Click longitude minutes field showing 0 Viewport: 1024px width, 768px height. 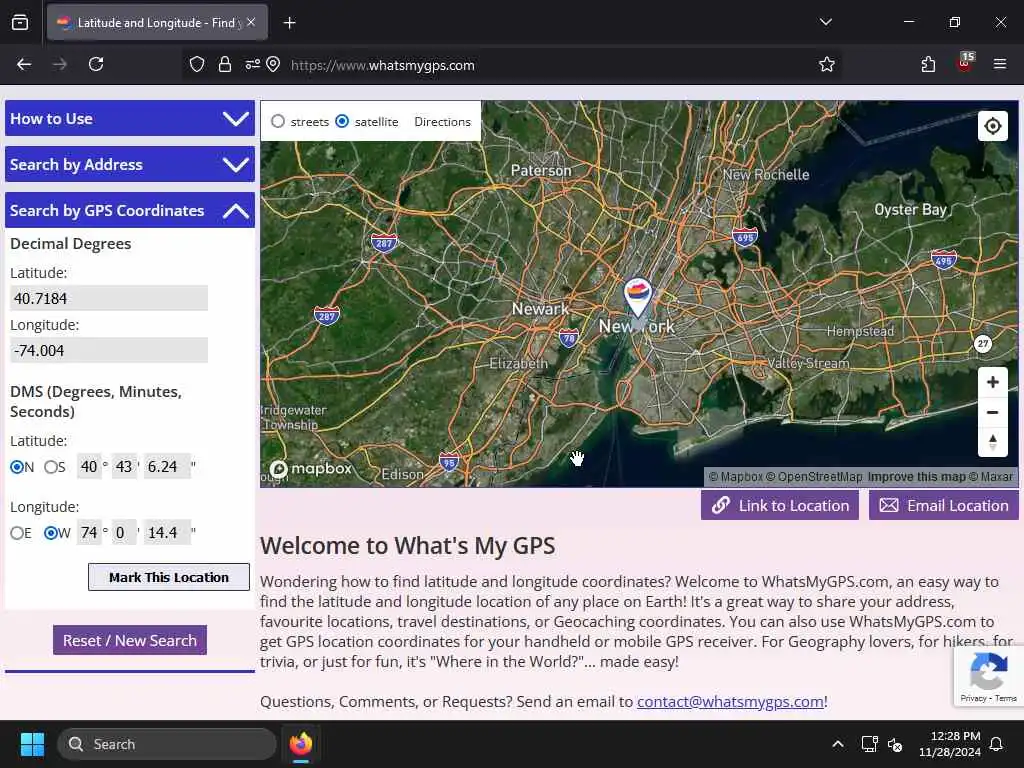tap(124, 533)
